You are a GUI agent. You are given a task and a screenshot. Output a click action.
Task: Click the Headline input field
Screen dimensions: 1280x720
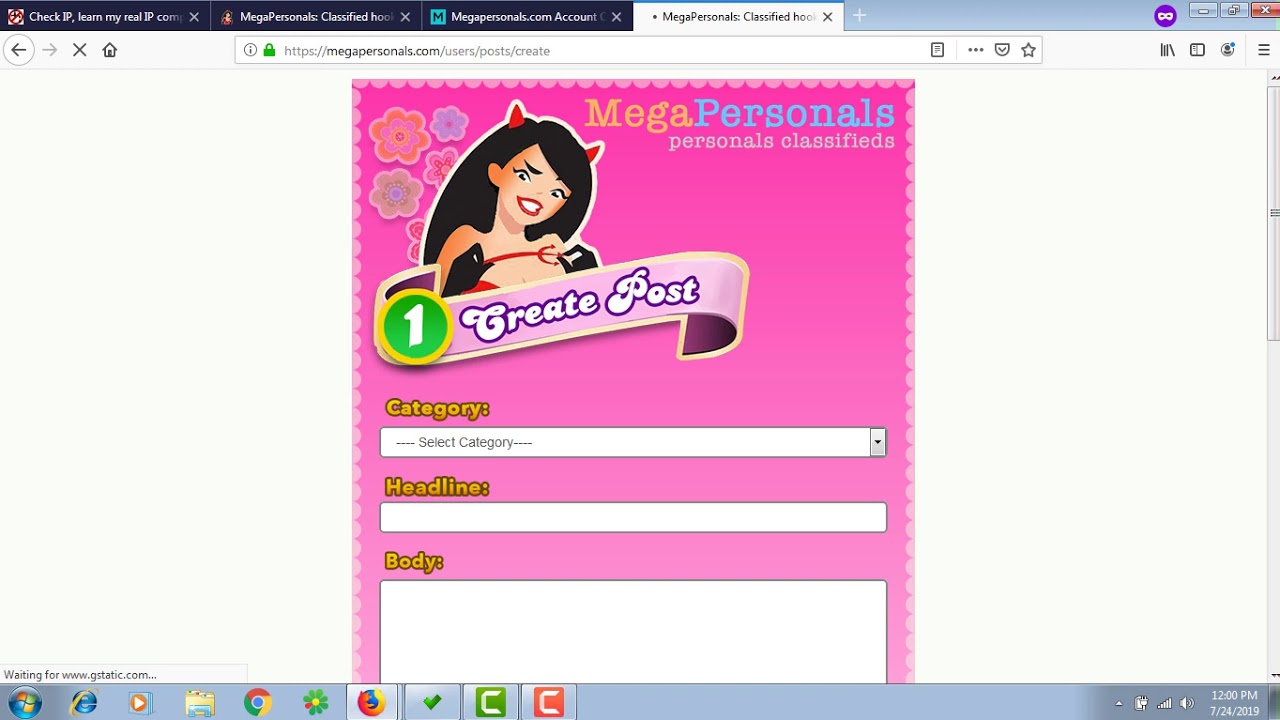coord(633,517)
